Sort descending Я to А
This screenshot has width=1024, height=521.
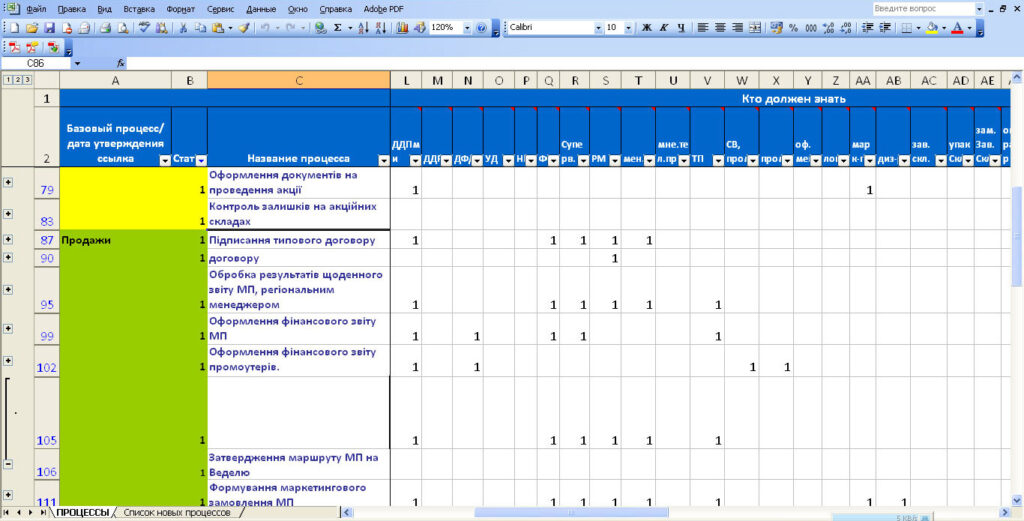click(381, 28)
